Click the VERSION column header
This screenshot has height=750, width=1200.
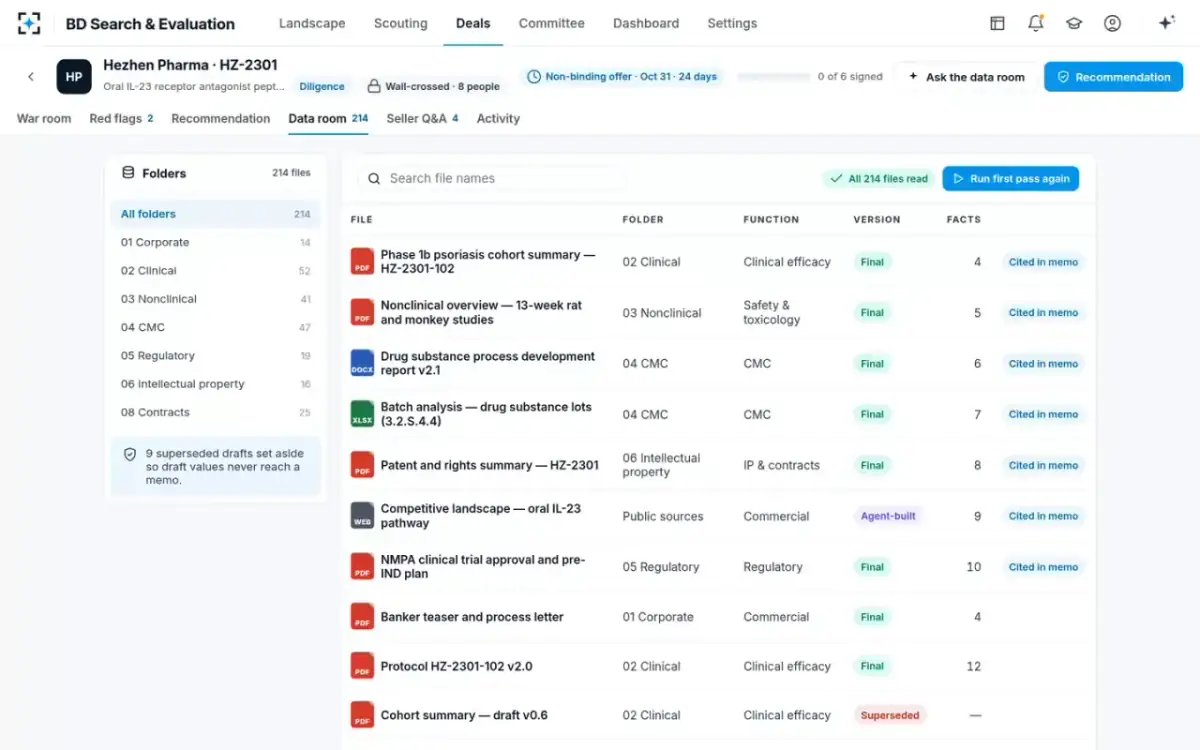(x=877, y=219)
